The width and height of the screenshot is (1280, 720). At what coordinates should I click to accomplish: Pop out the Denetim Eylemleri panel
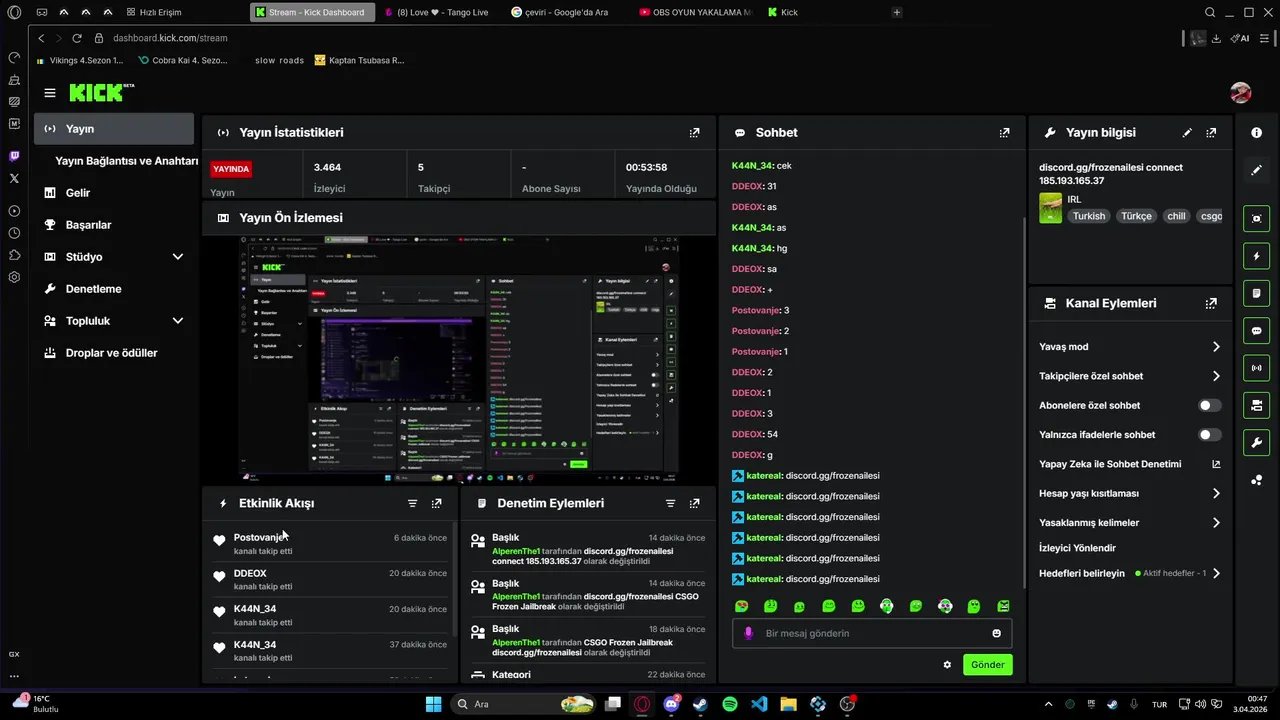(694, 503)
